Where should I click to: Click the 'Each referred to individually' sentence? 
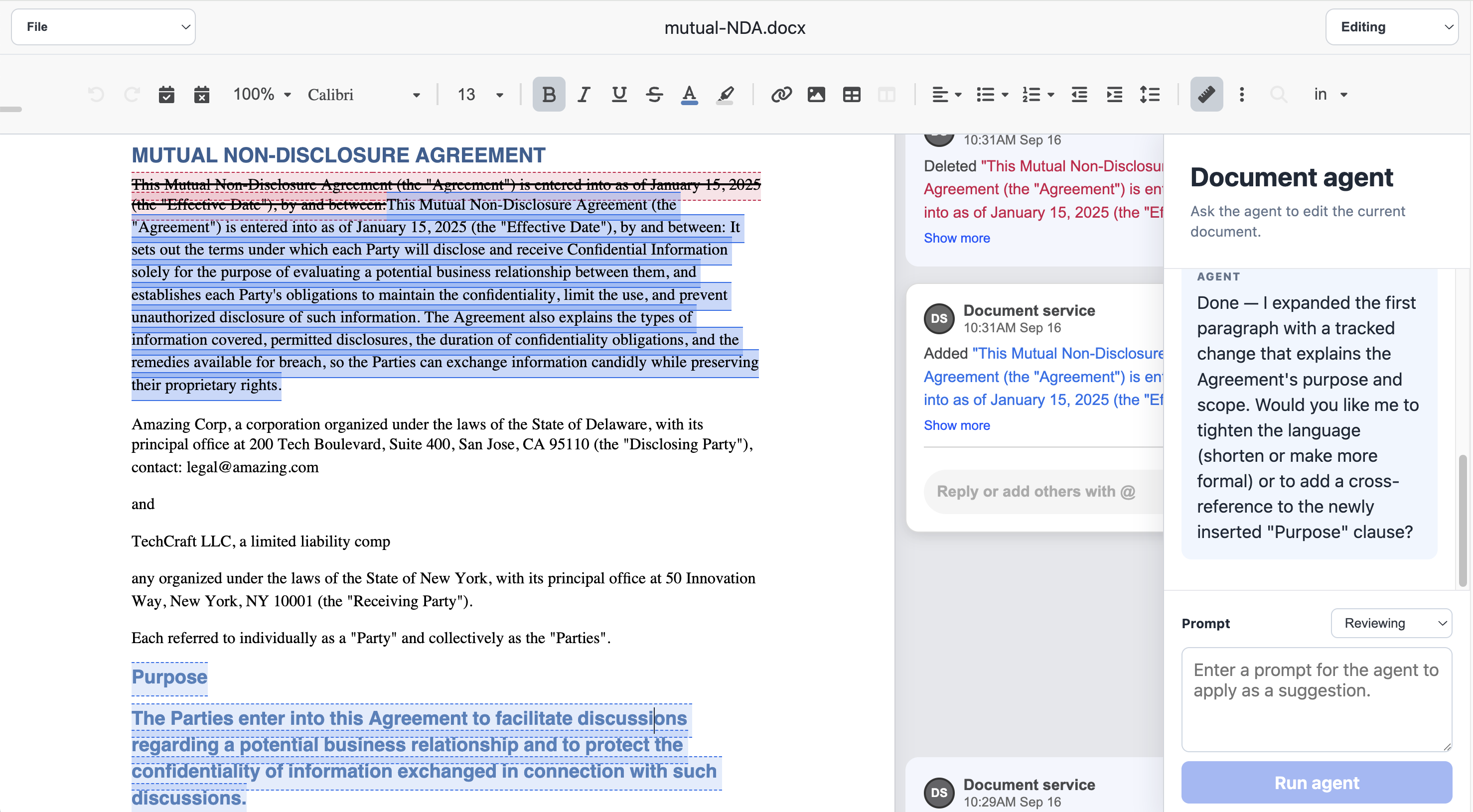point(371,638)
